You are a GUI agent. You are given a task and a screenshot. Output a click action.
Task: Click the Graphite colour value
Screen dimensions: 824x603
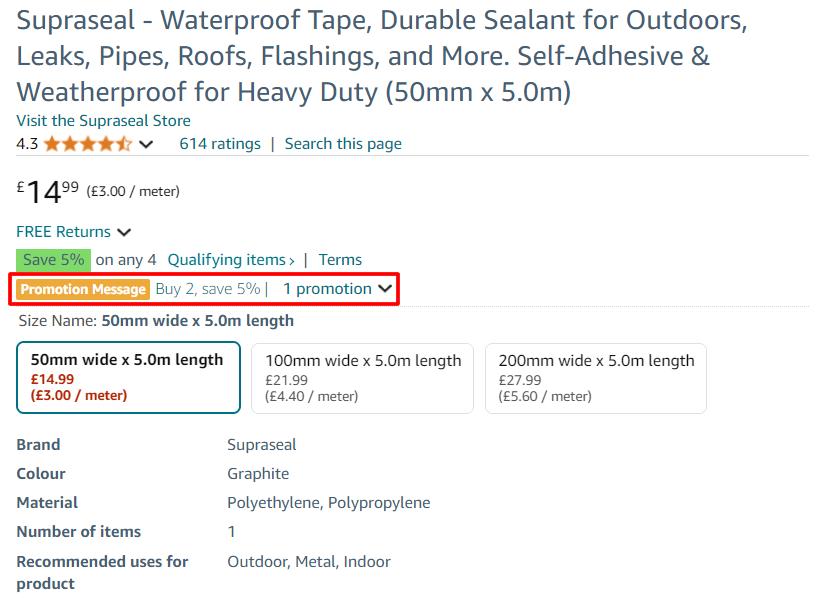[258, 474]
